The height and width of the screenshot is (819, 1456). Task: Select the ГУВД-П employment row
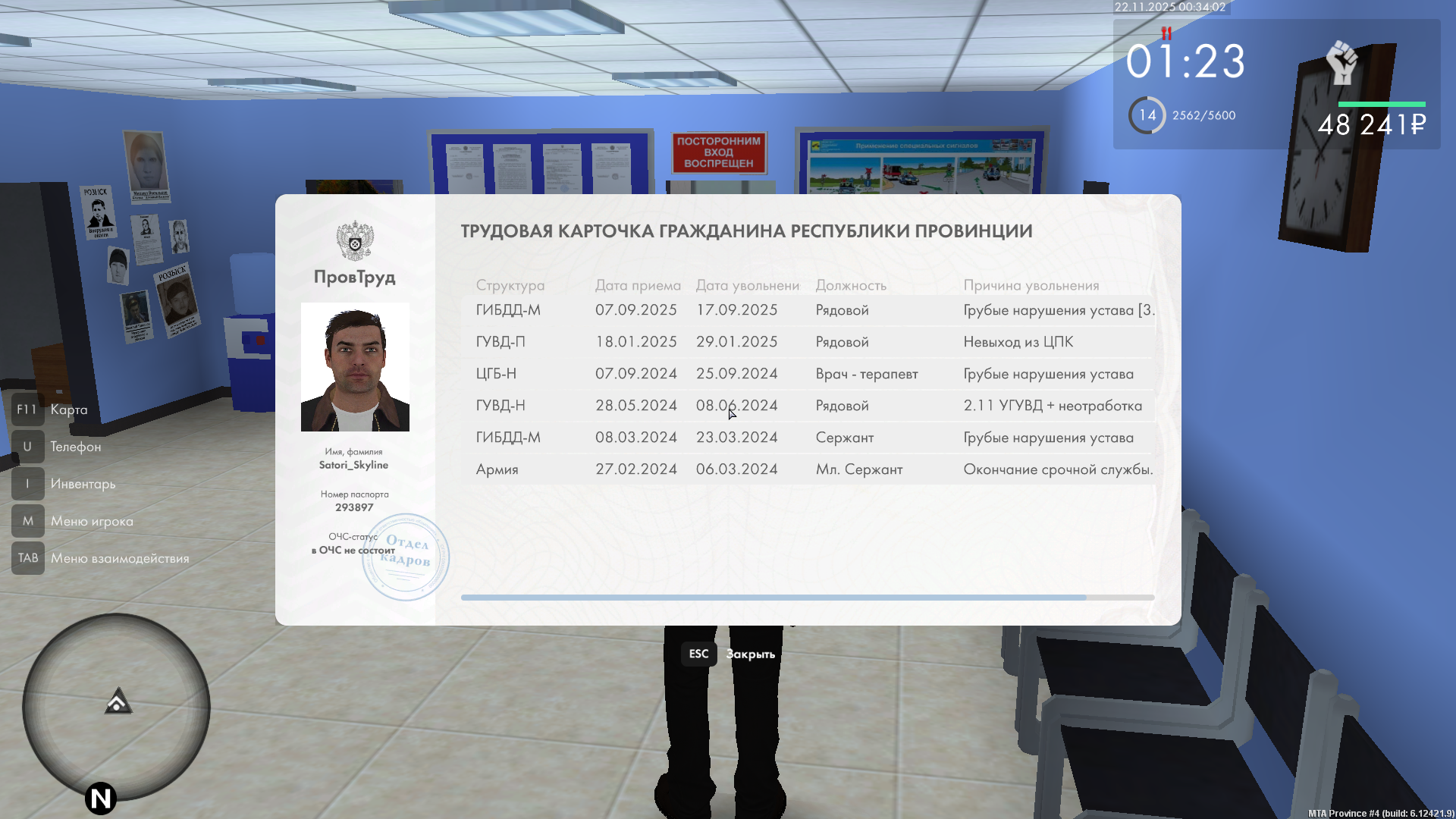808,342
